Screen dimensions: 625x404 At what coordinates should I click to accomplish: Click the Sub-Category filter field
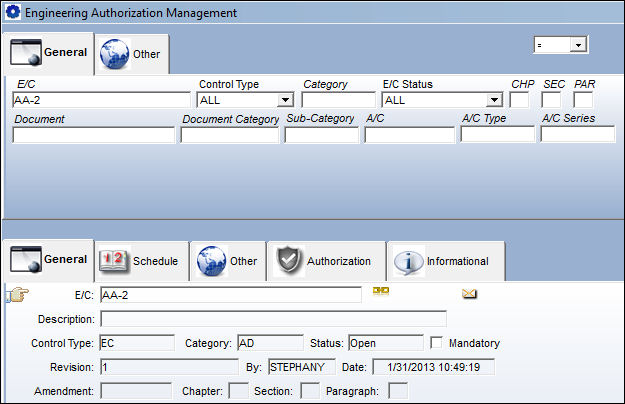tap(322, 135)
